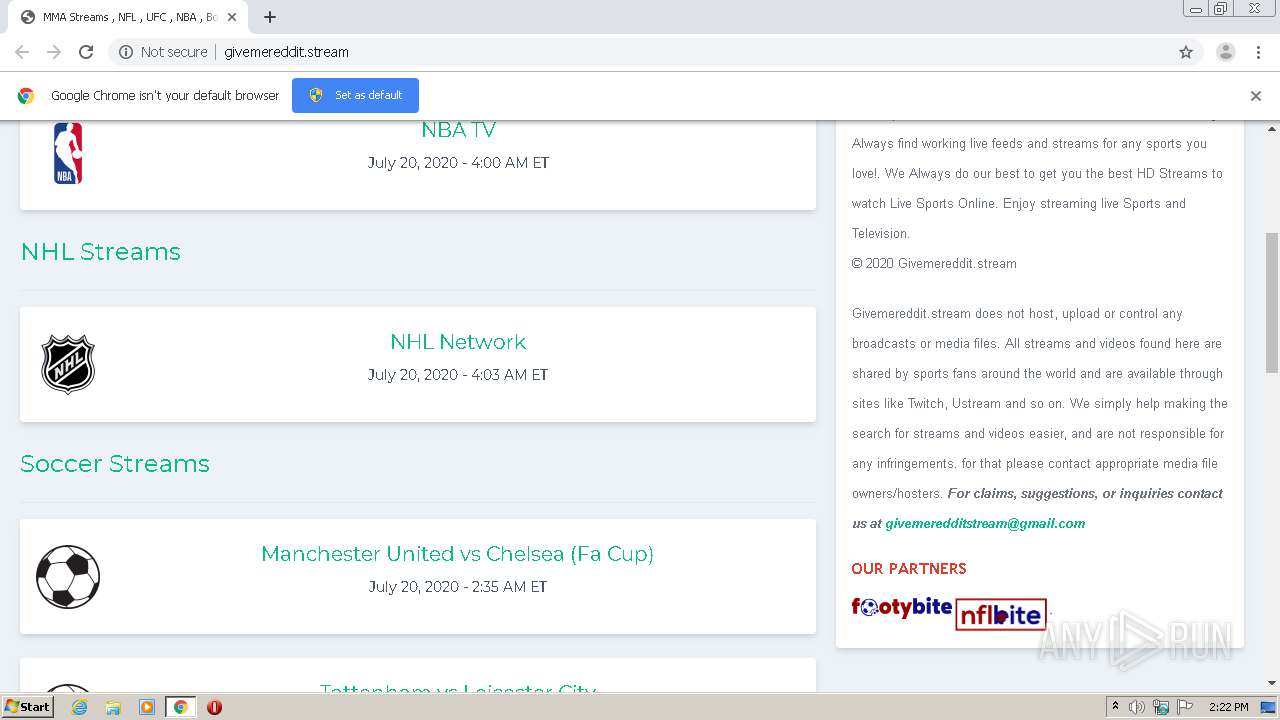Click the 2:22 PM system clock

1228,707
